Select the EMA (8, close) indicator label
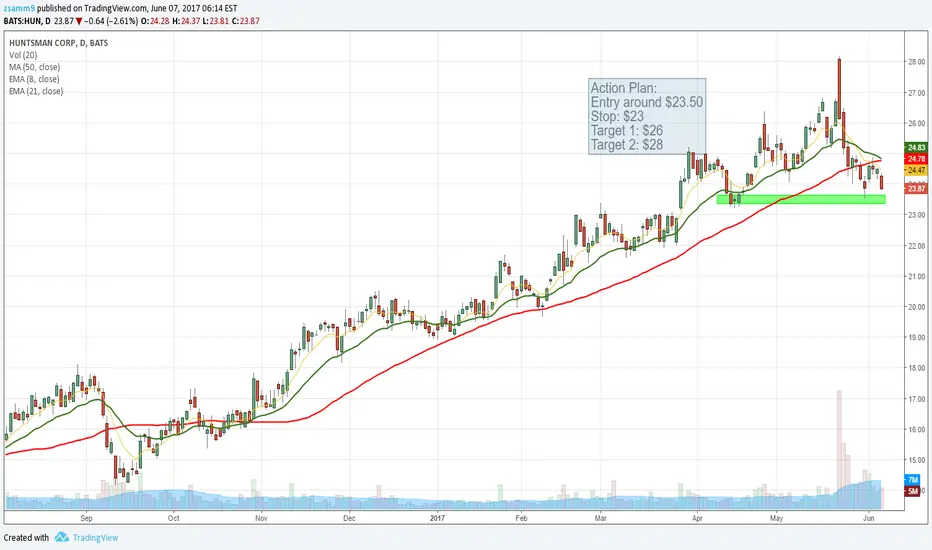The height and width of the screenshot is (550, 932). tap(34, 79)
